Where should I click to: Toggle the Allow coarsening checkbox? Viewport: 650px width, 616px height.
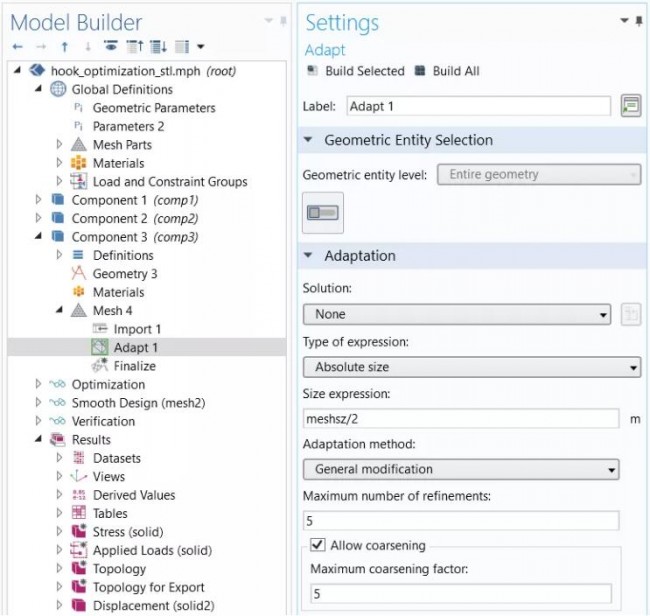318,546
